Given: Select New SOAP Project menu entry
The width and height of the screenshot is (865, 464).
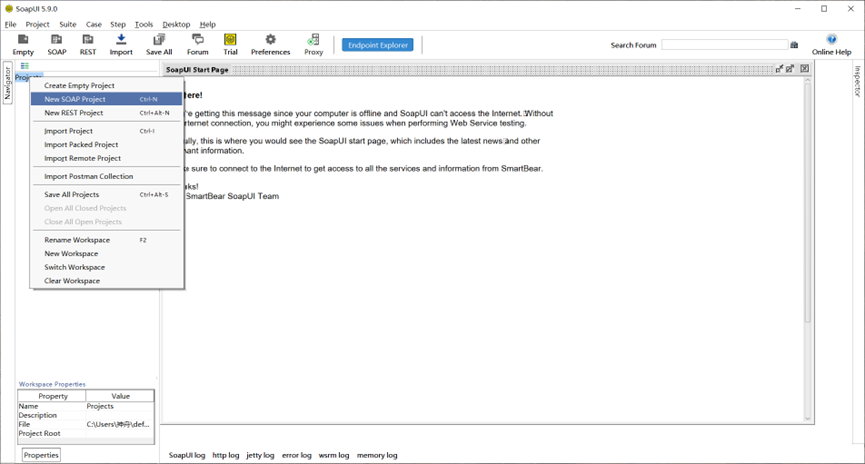Looking at the screenshot, I should coord(106,99).
